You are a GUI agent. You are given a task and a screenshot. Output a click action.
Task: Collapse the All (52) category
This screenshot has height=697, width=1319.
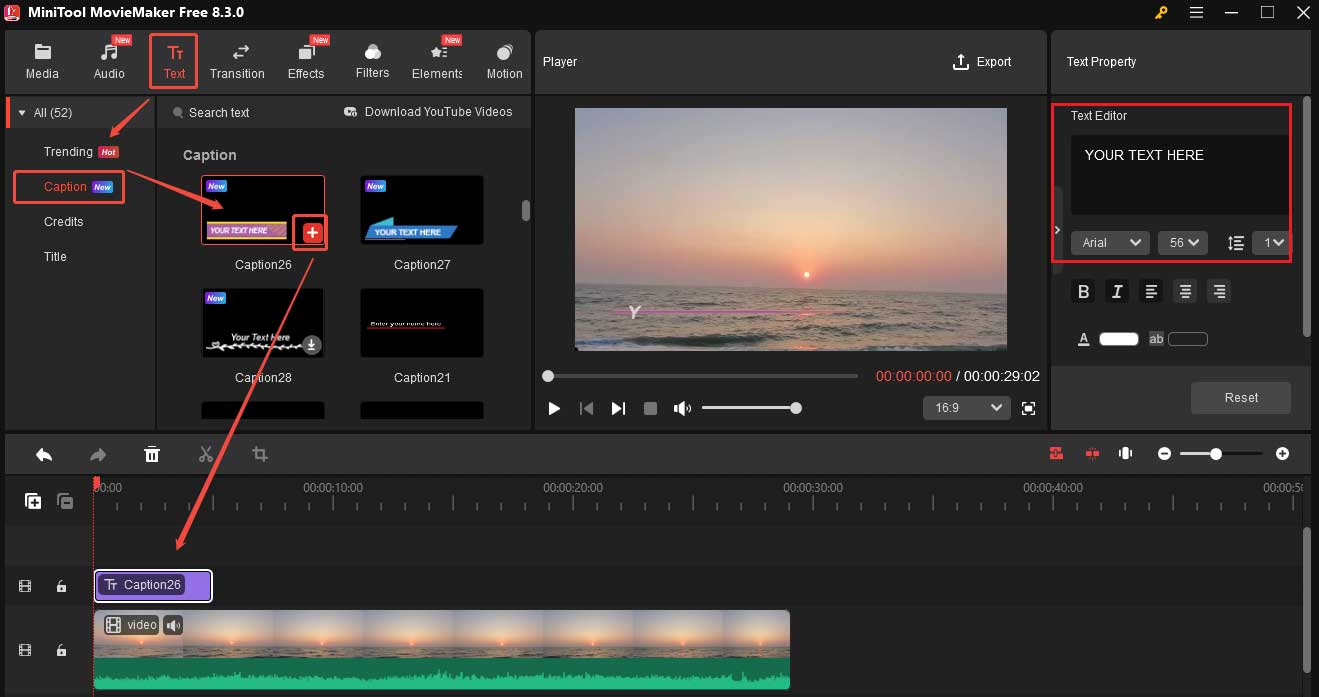[x=22, y=113]
